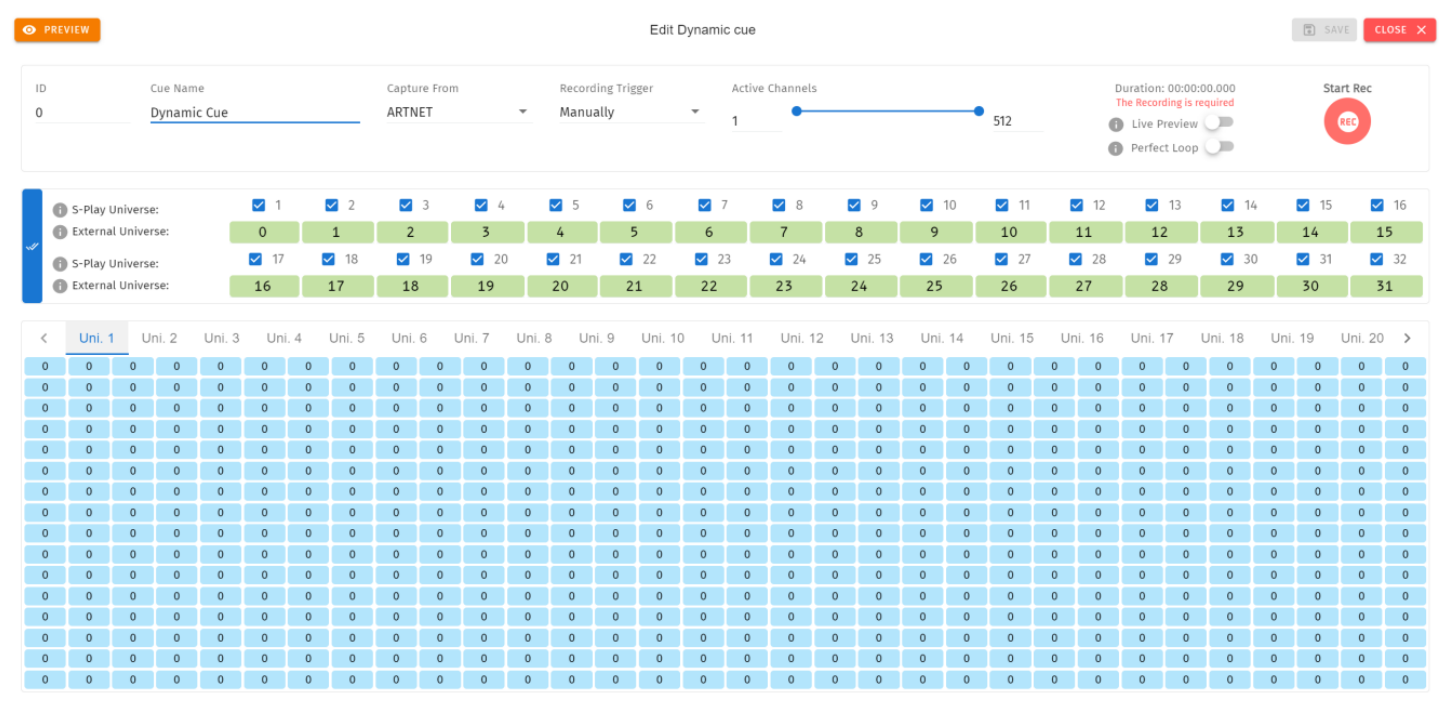Click the Cue Name text field

pyautogui.click(x=255, y=112)
